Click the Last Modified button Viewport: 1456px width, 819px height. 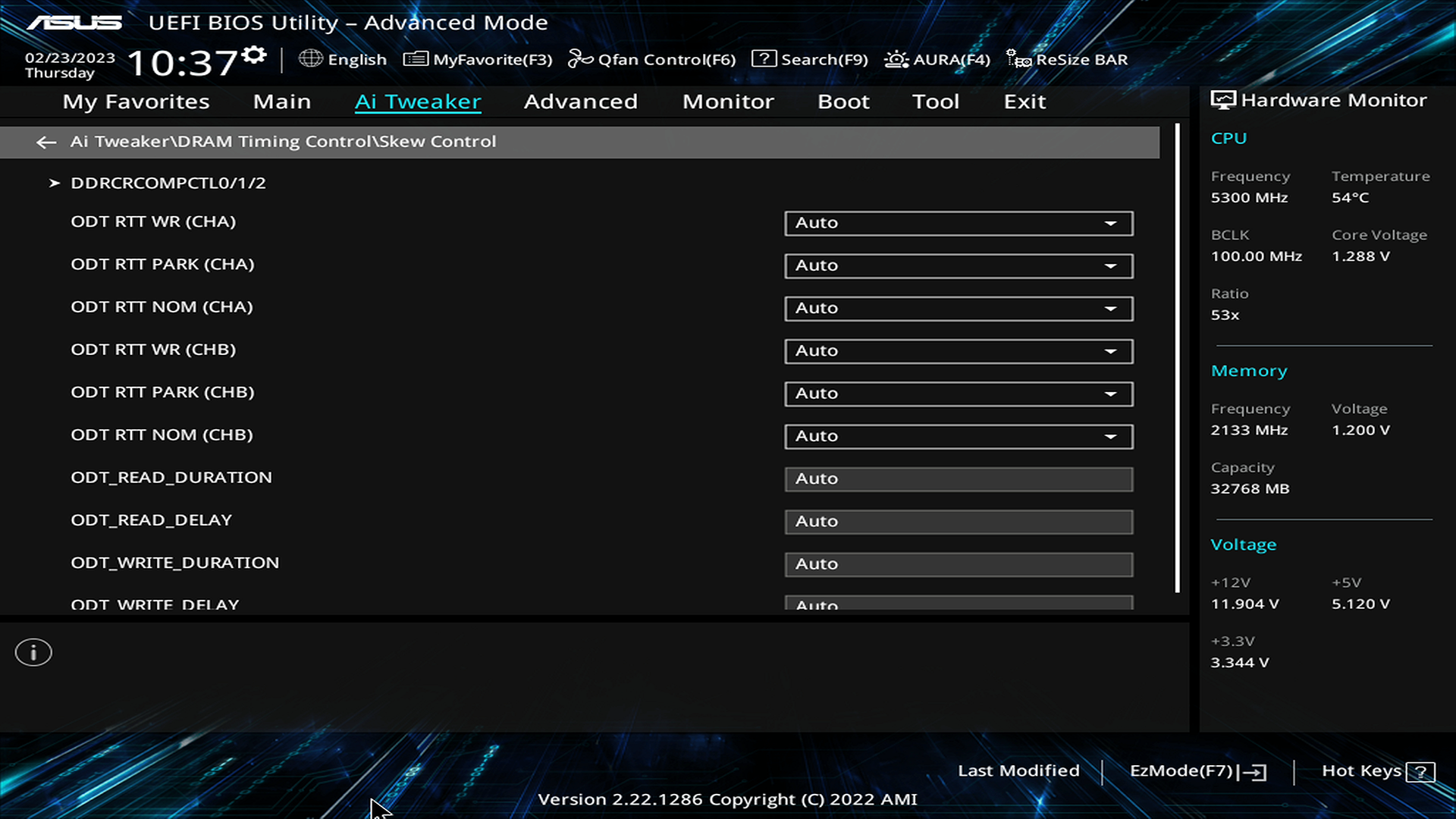click(1018, 770)
